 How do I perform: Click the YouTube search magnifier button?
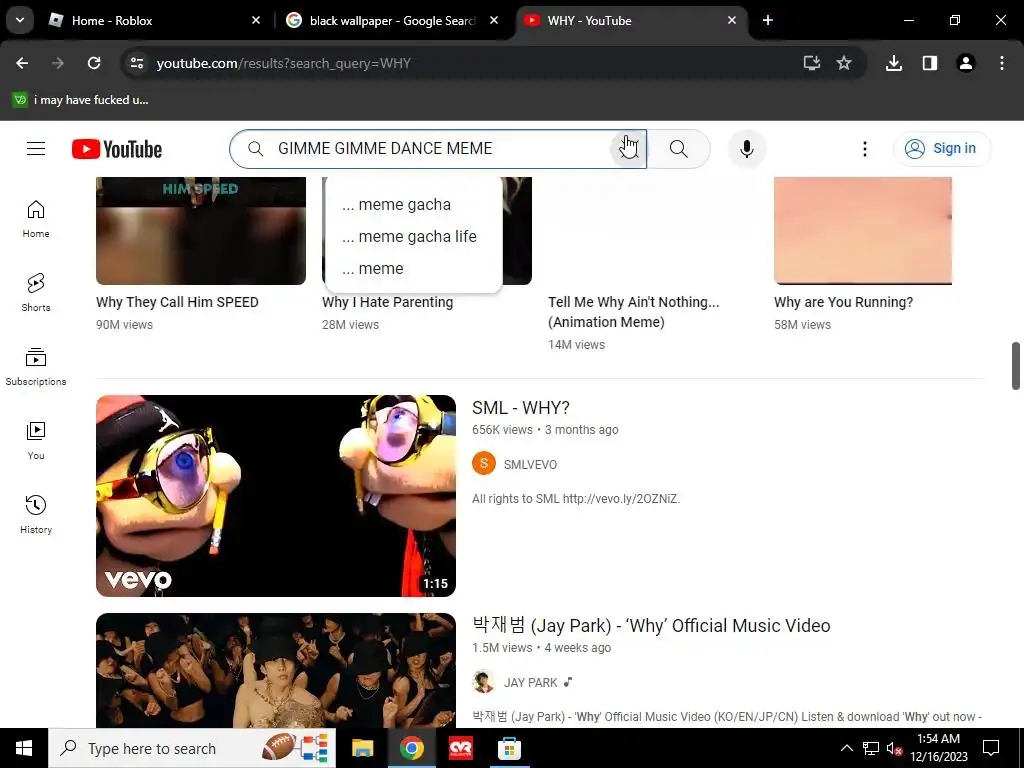(x=679, y=149)
